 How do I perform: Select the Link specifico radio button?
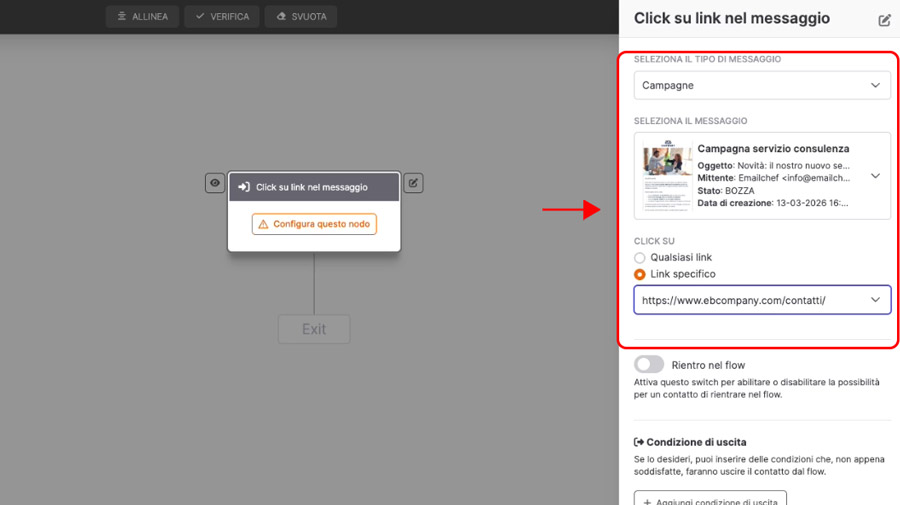pos(640,274)
